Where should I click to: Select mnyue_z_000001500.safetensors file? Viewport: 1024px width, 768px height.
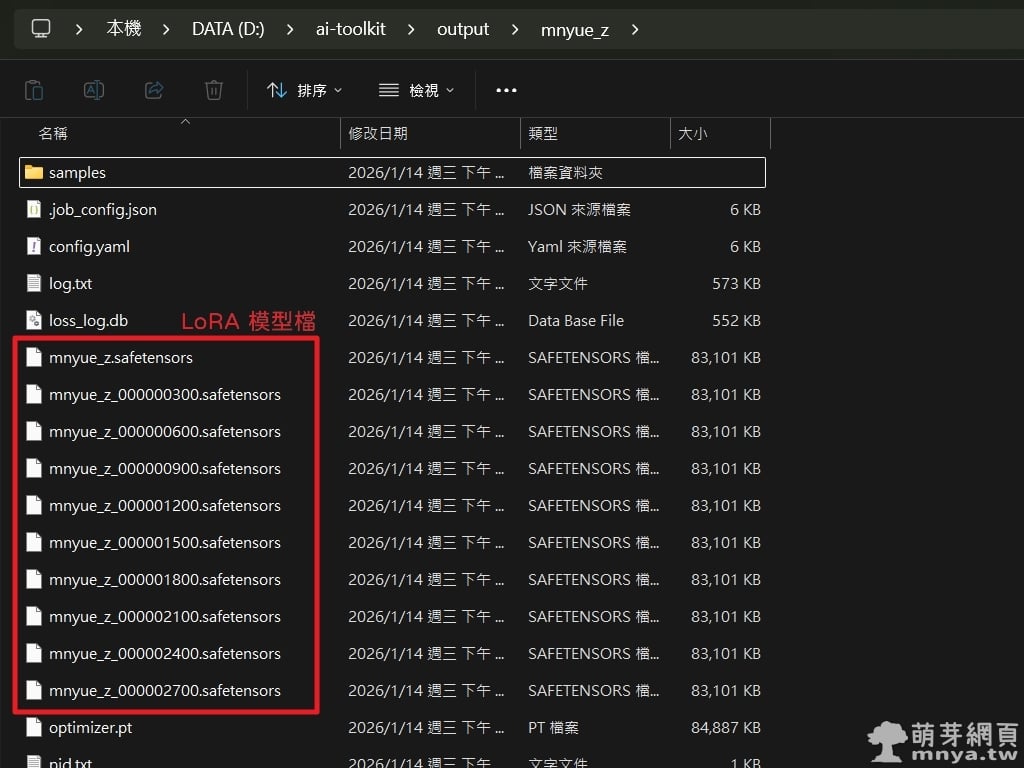point(164,542)
